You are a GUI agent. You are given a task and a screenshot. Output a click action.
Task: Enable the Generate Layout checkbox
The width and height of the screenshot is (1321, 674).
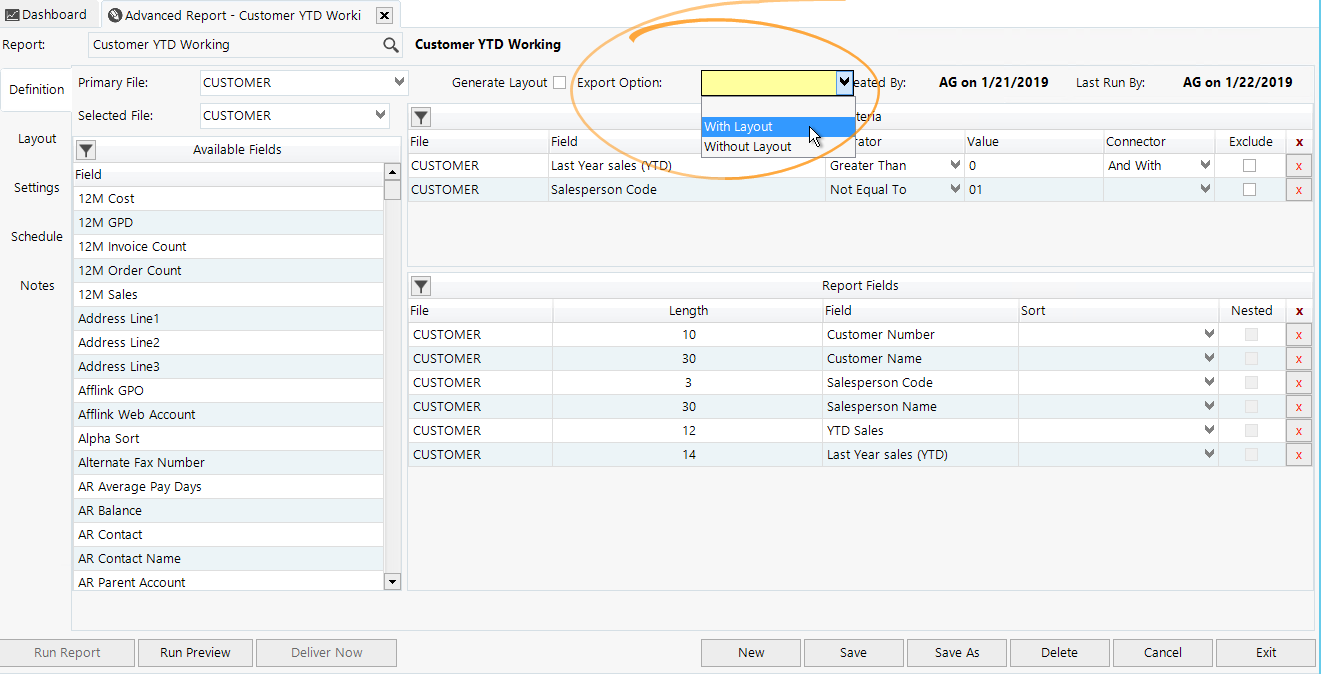(560, 82)
